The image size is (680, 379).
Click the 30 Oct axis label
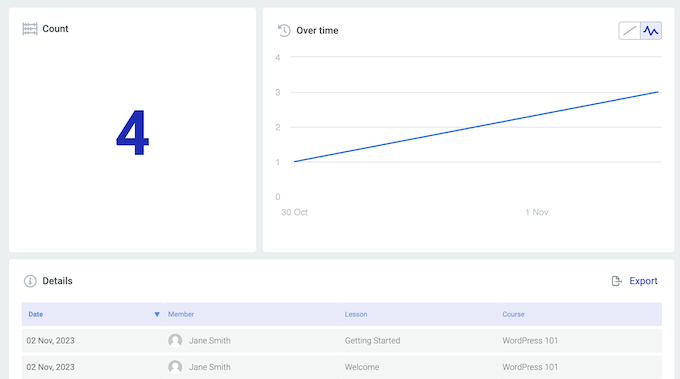pyautogui.click(x=294, y=212)
